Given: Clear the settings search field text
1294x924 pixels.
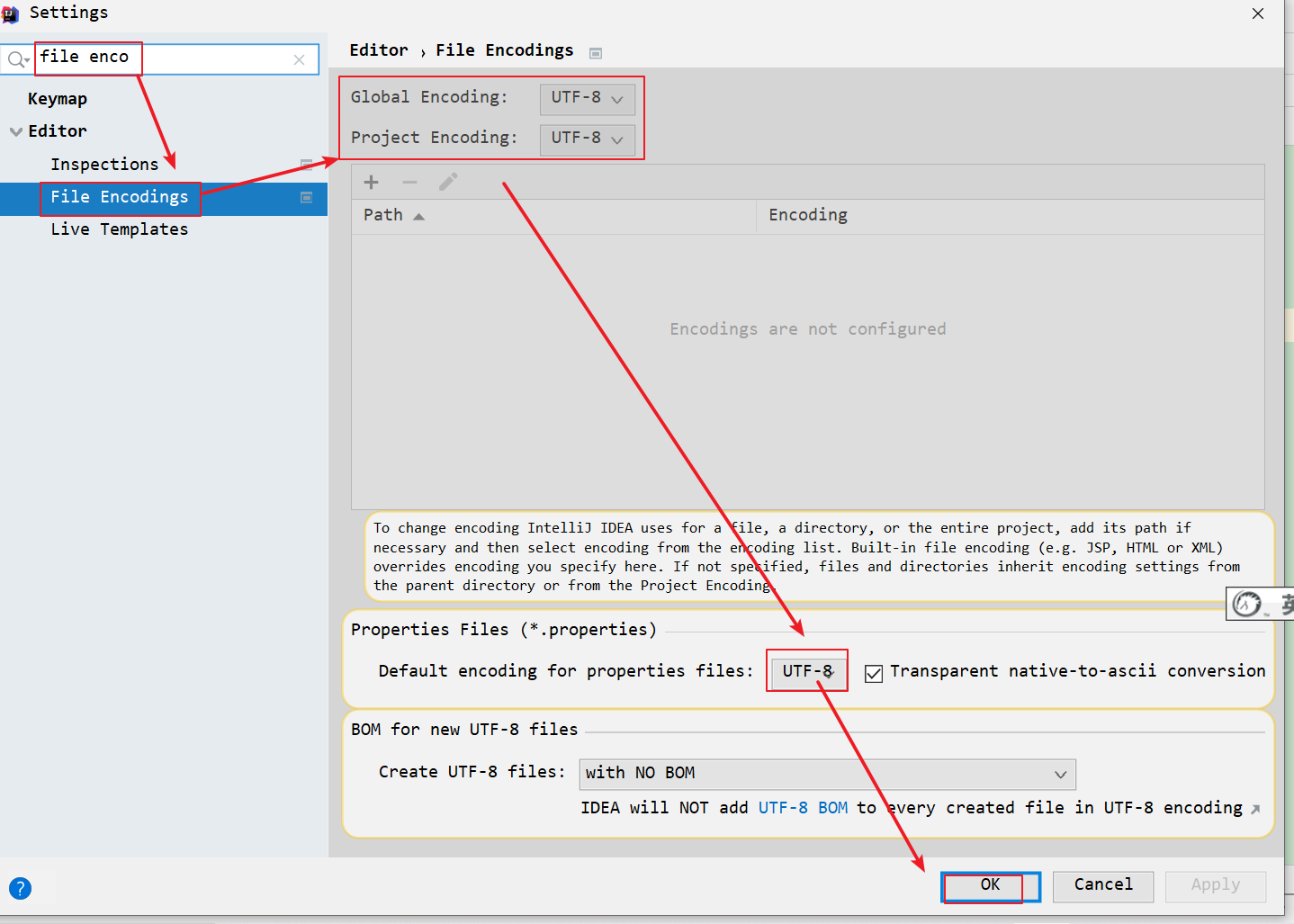Looking at the screenshot, I should [299, 59].
